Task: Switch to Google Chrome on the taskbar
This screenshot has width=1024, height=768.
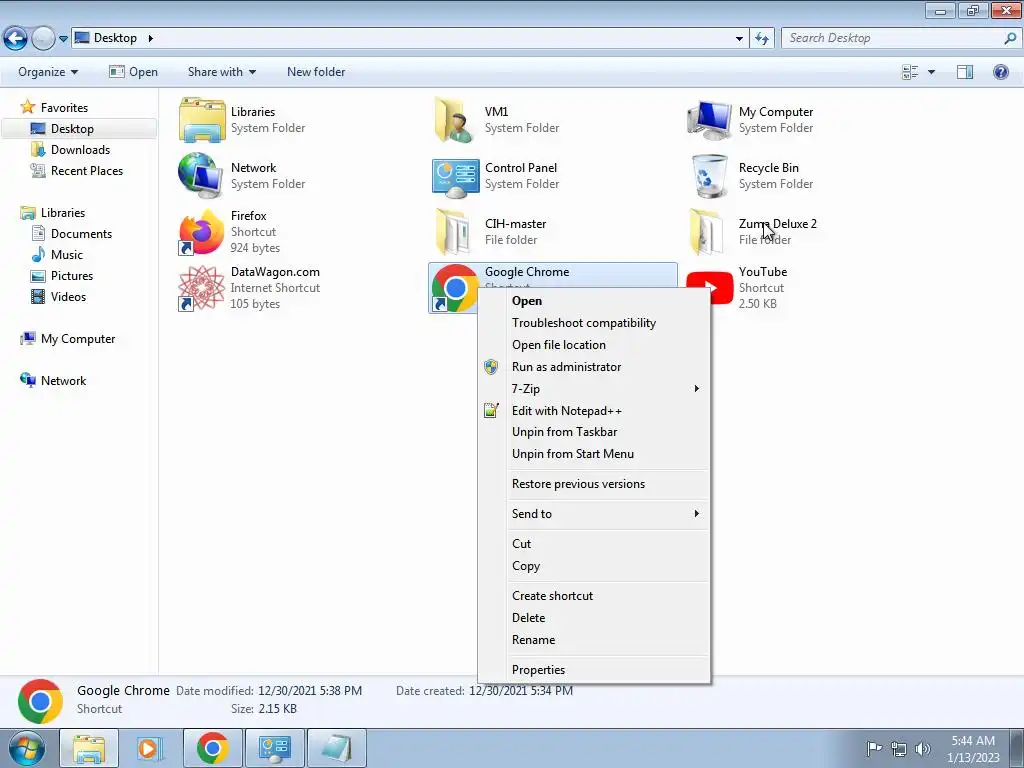Action: 212,748
